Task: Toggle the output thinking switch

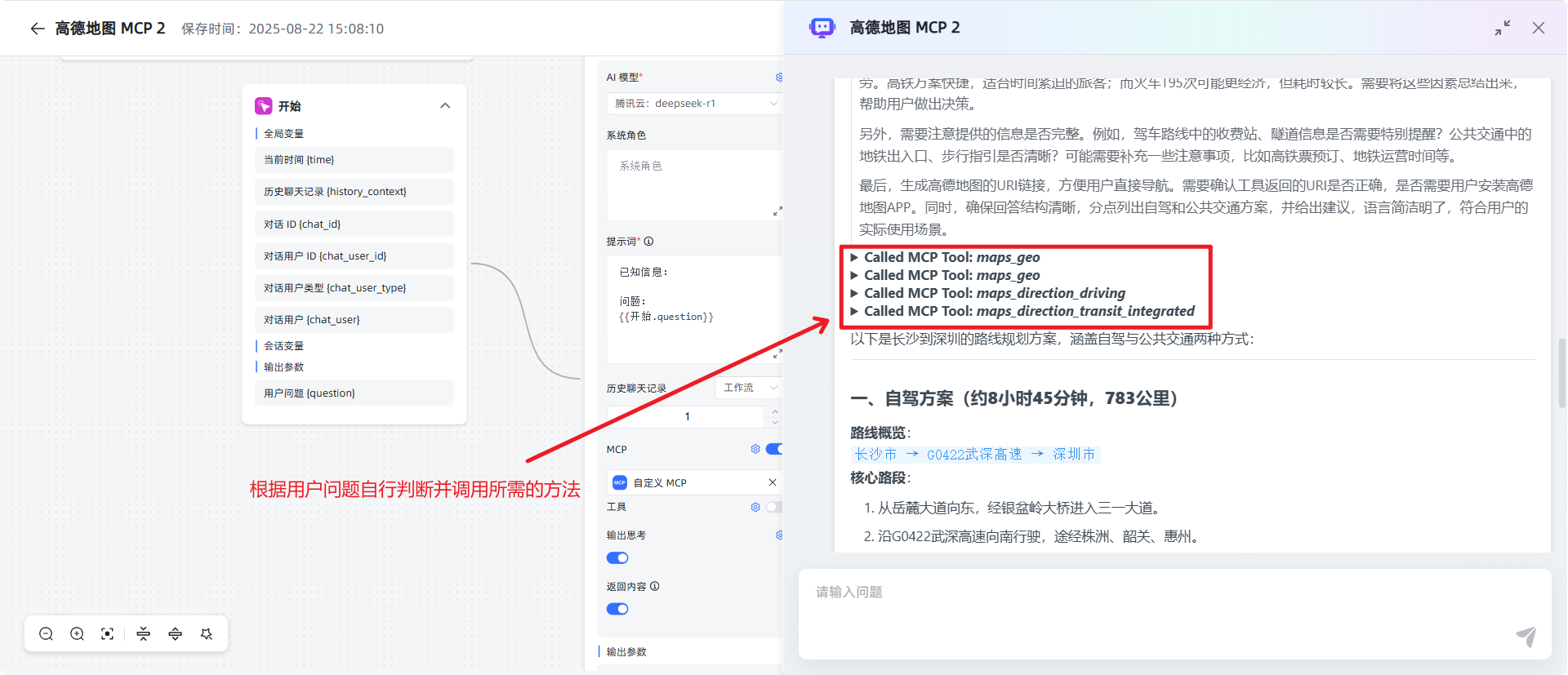Action: click(x=617, y=558)
